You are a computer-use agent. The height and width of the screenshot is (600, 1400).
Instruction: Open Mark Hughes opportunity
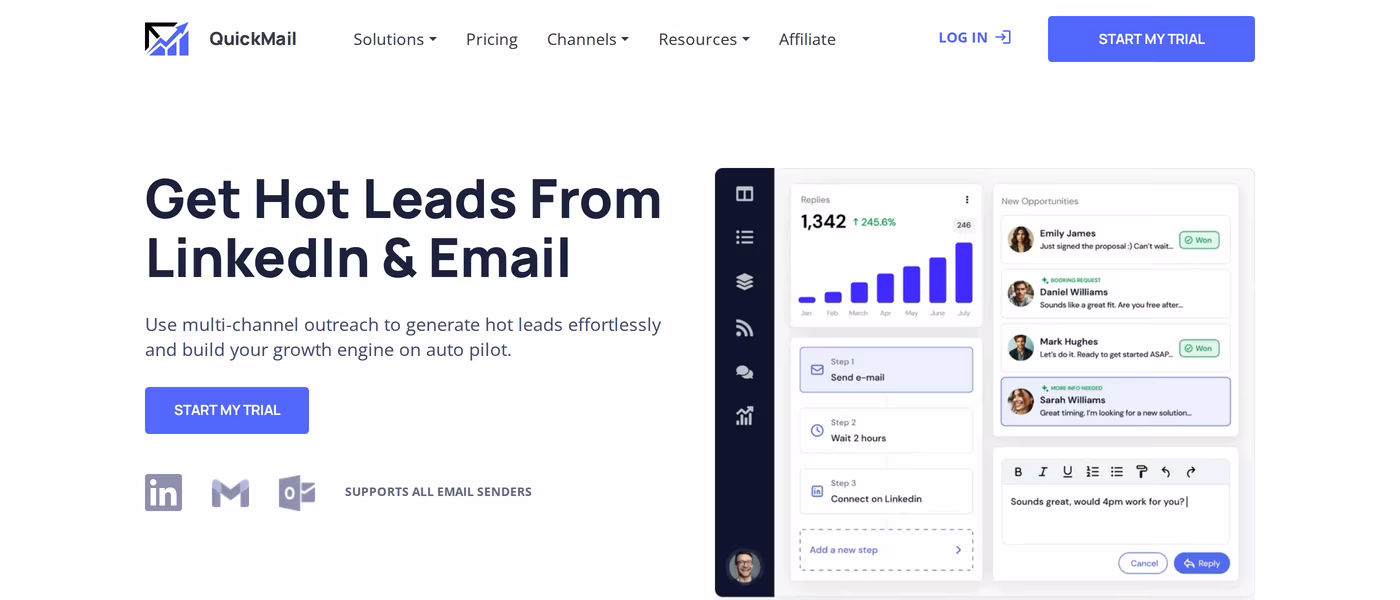coord(1116,347)
